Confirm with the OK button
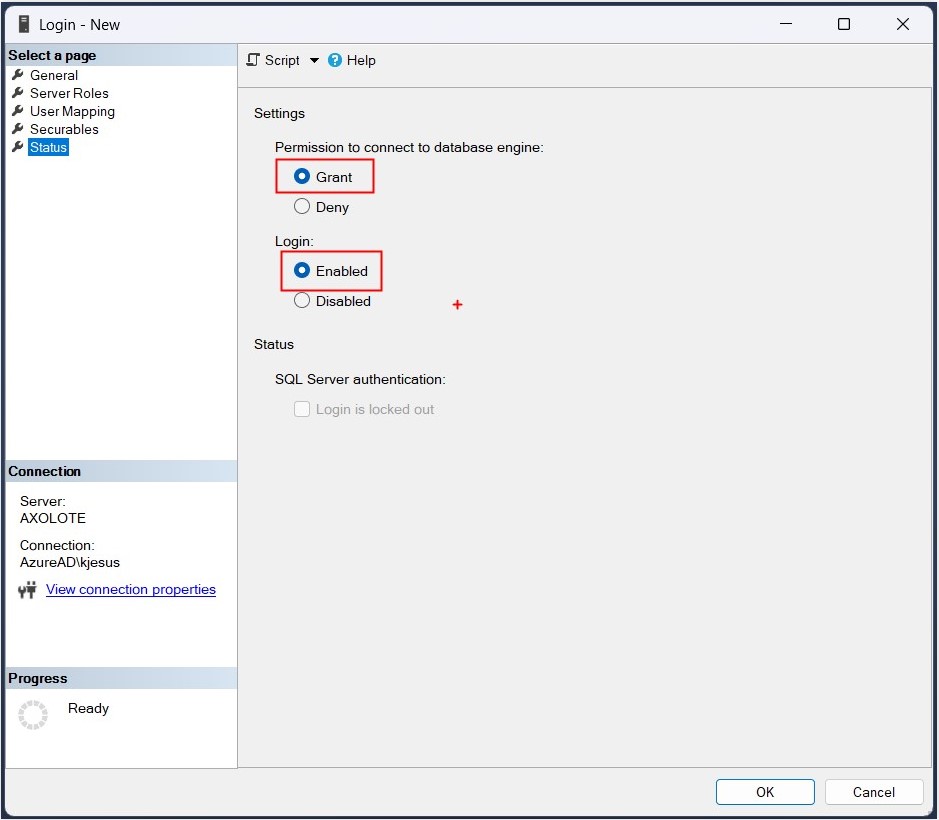The width and height of the screenshot is (939, 820). pos(765,792)
